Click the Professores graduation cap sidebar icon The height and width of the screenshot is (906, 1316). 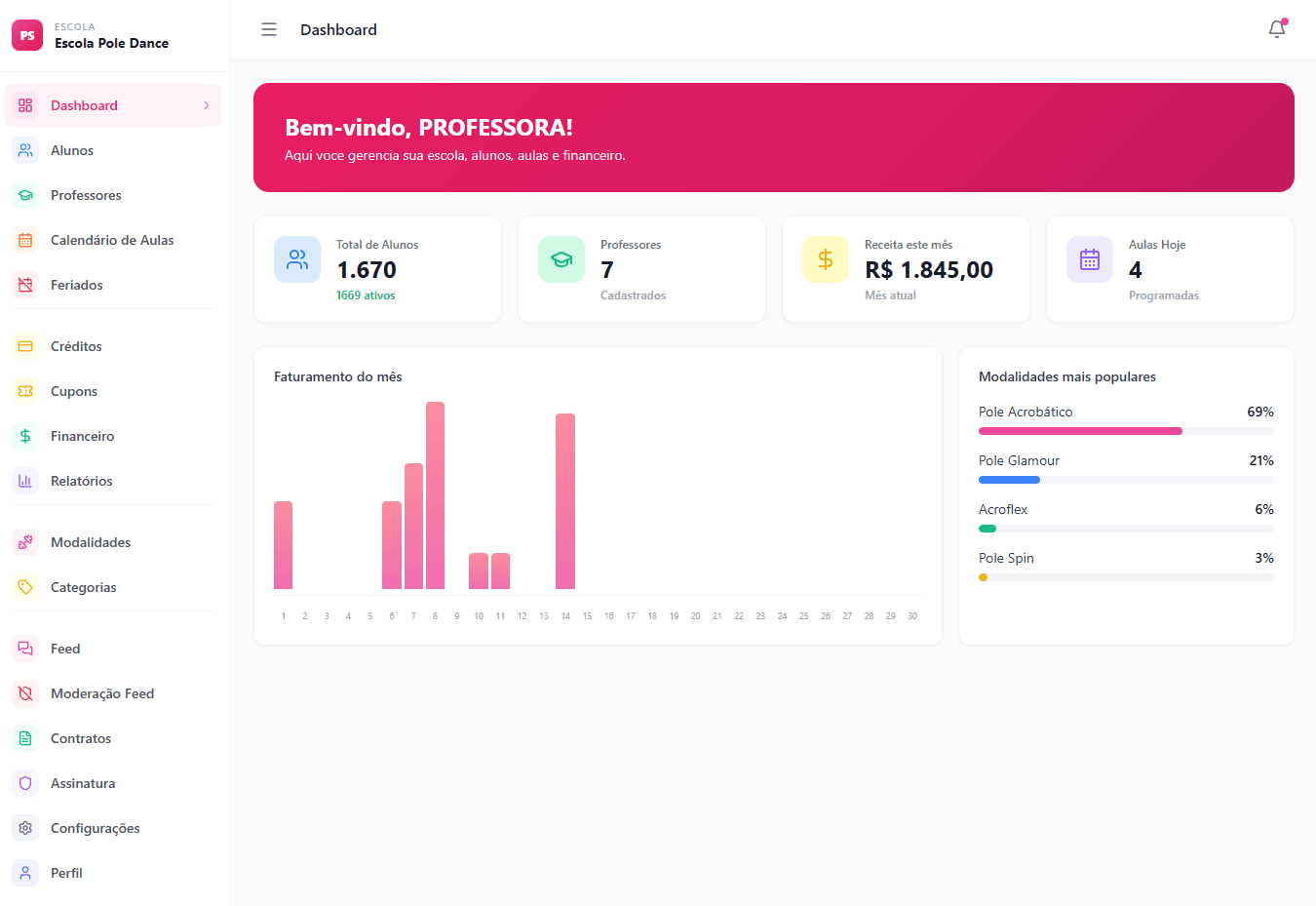coord(25,195)
